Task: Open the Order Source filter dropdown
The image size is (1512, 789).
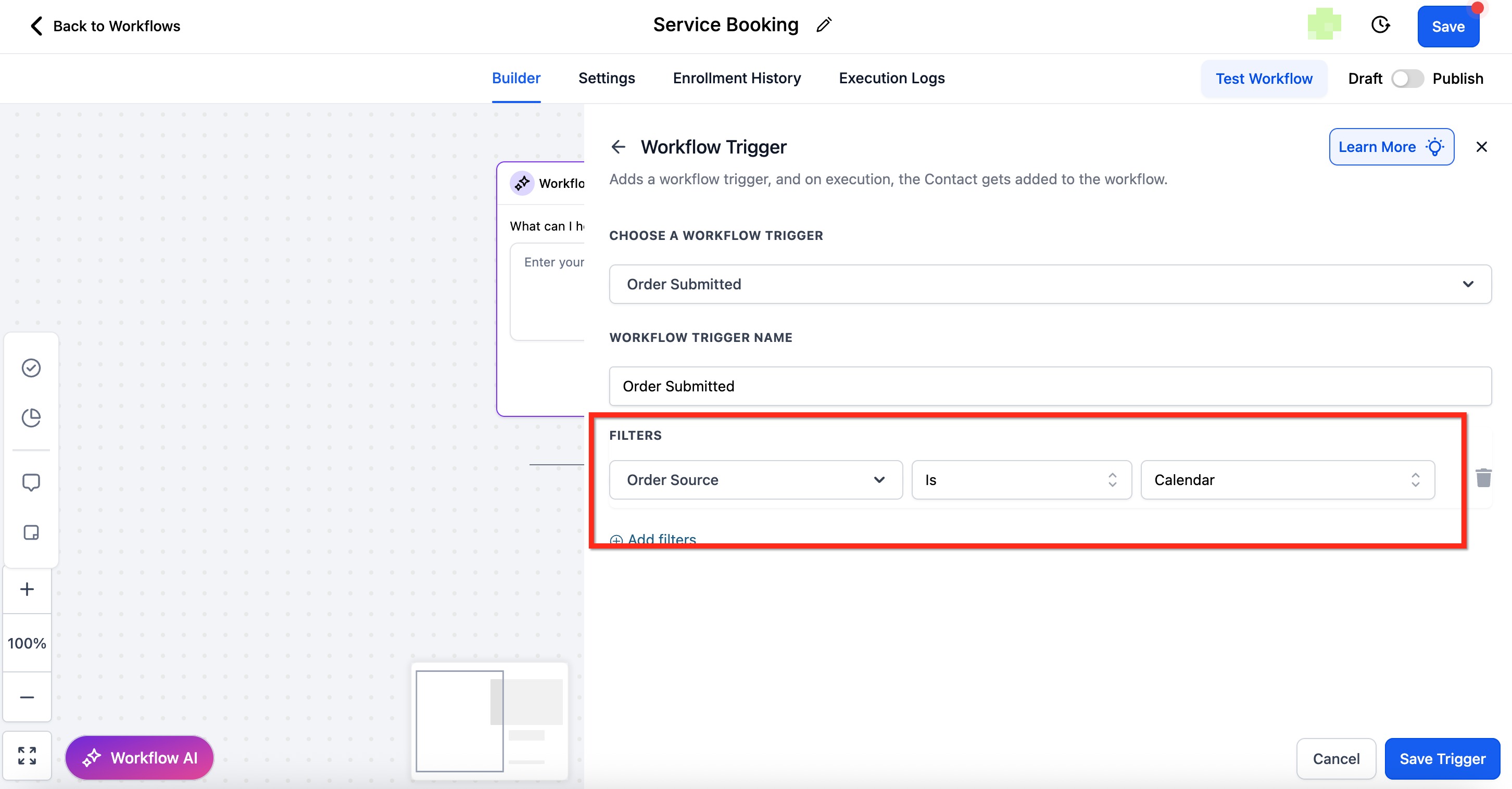Action: pyautogui.click(x=755, y=480)
